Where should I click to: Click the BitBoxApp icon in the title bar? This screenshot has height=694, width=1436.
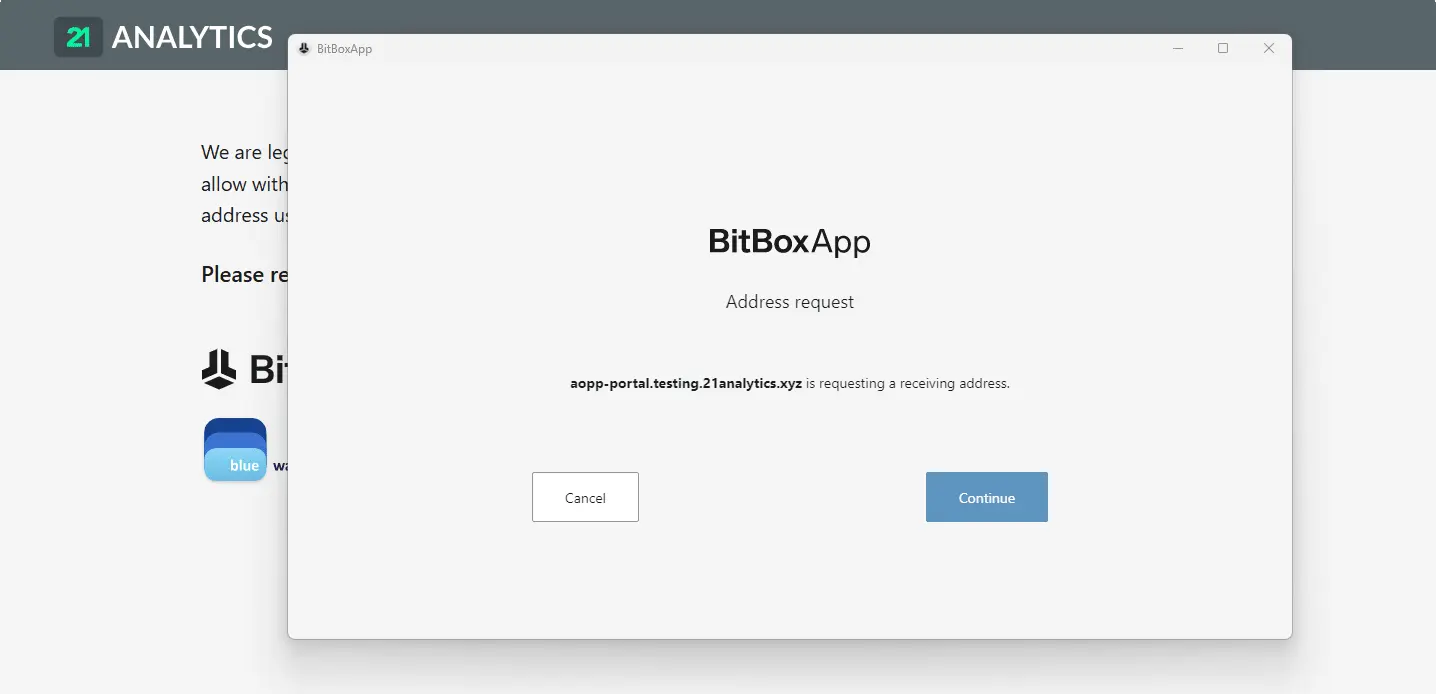[x=303, y=47]
